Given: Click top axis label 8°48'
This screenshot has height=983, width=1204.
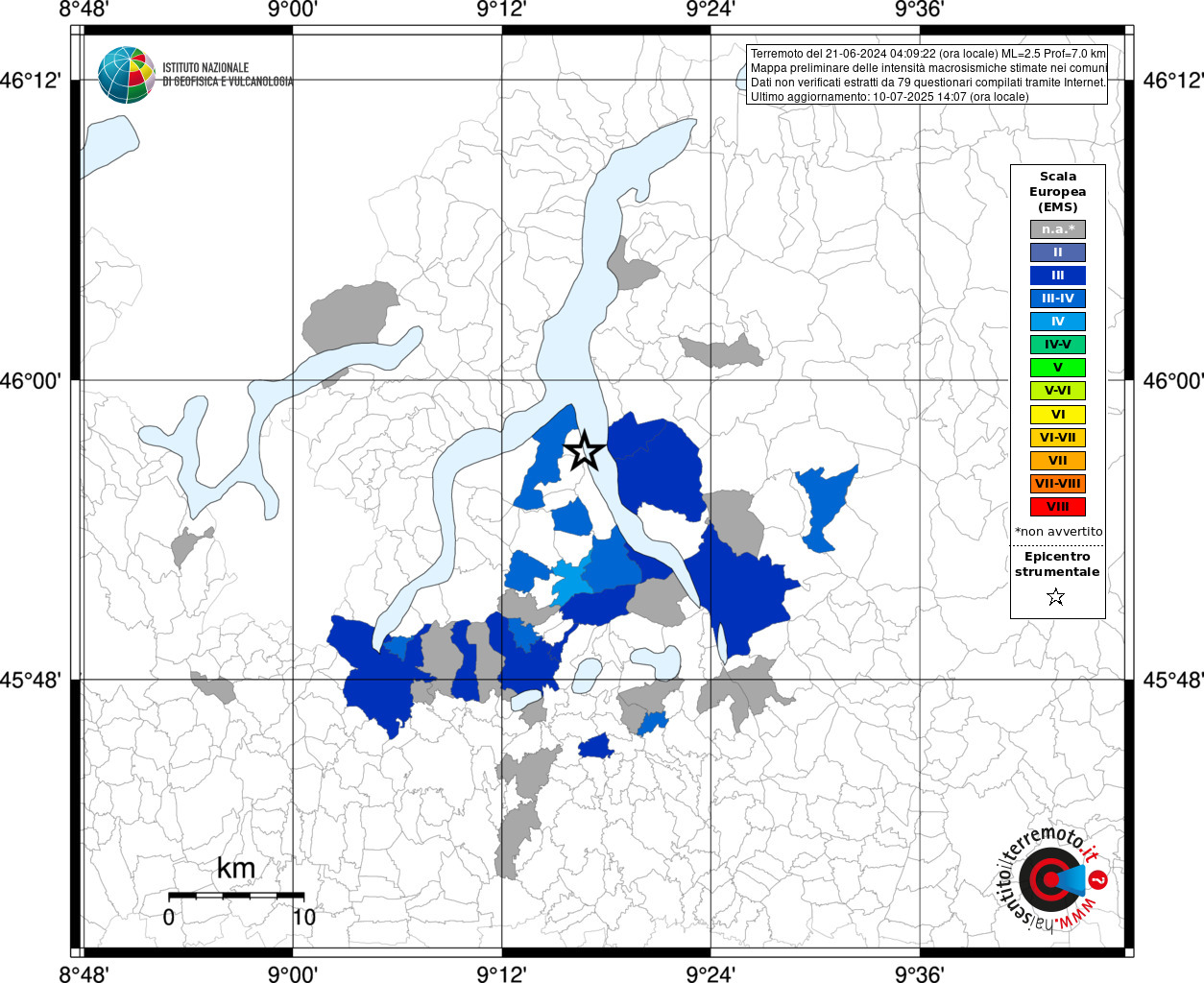Looking at the screenshot, I should 84,10.
